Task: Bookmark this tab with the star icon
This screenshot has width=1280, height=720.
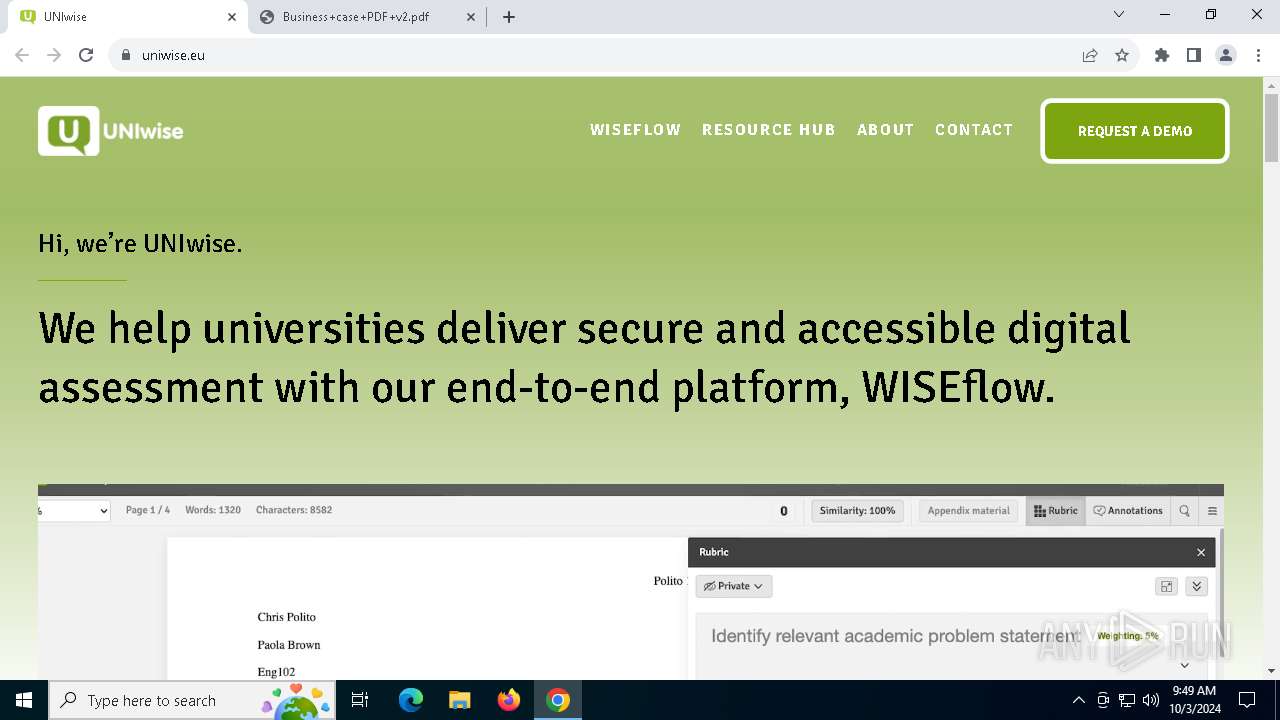Action: [x=1122, y=55]
